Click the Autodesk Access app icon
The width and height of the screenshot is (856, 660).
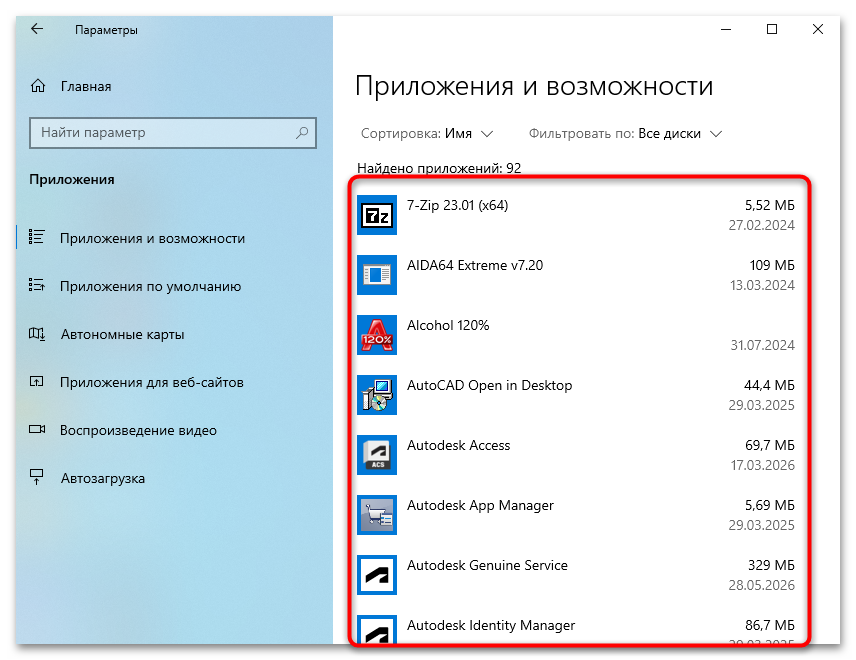[377, 455]
